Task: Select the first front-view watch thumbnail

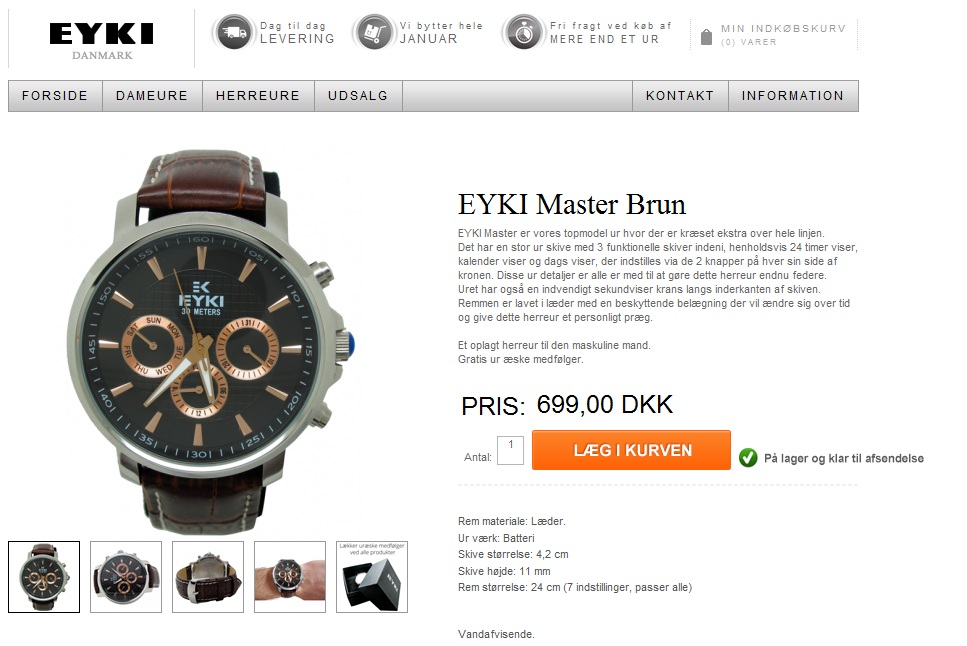Action: pos(44,577)
